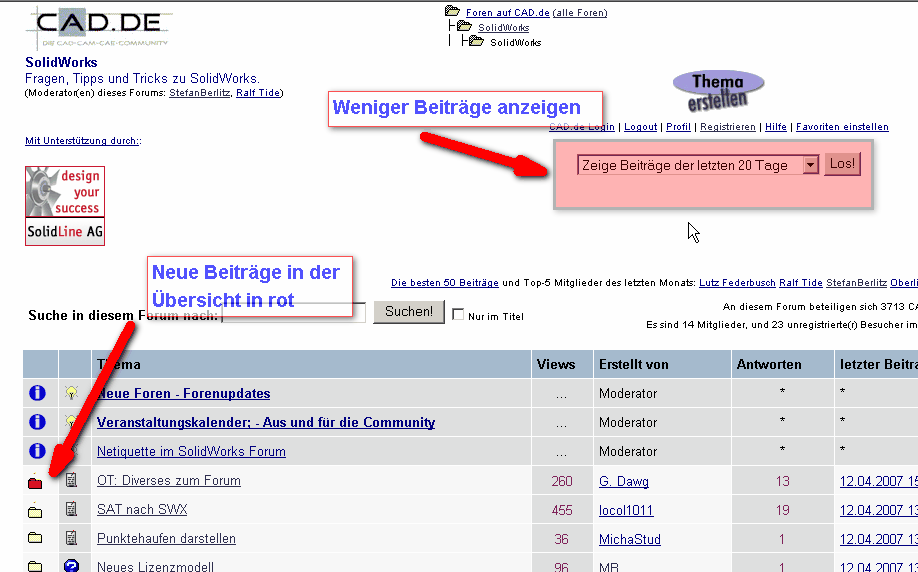Click red folder icon of OT: Diverses row
Viewport: 918px width, 572px height.
click(35, 482)
